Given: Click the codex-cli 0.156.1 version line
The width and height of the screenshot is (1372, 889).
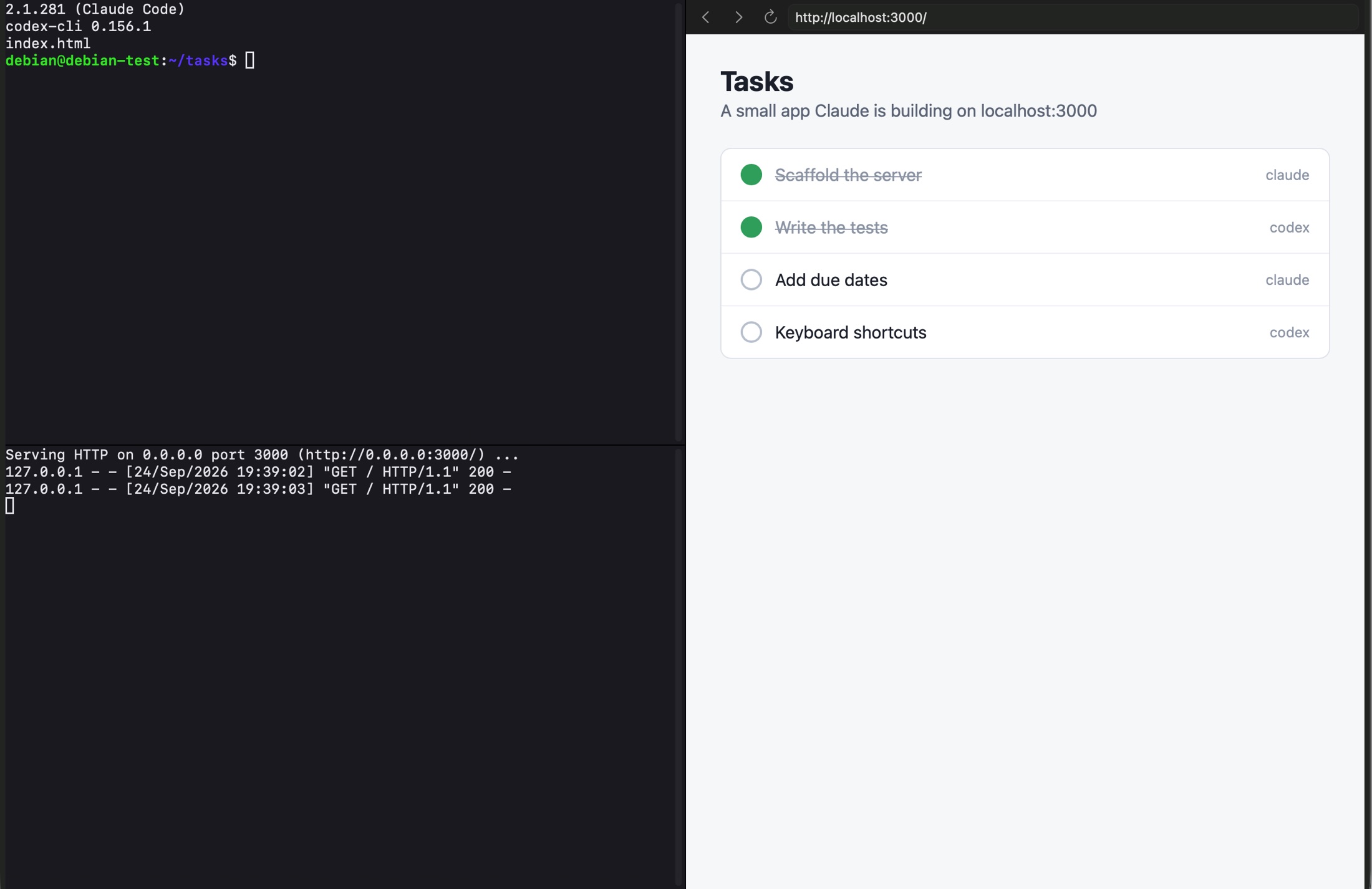Looking at the screenshot, I should [78, 26].
